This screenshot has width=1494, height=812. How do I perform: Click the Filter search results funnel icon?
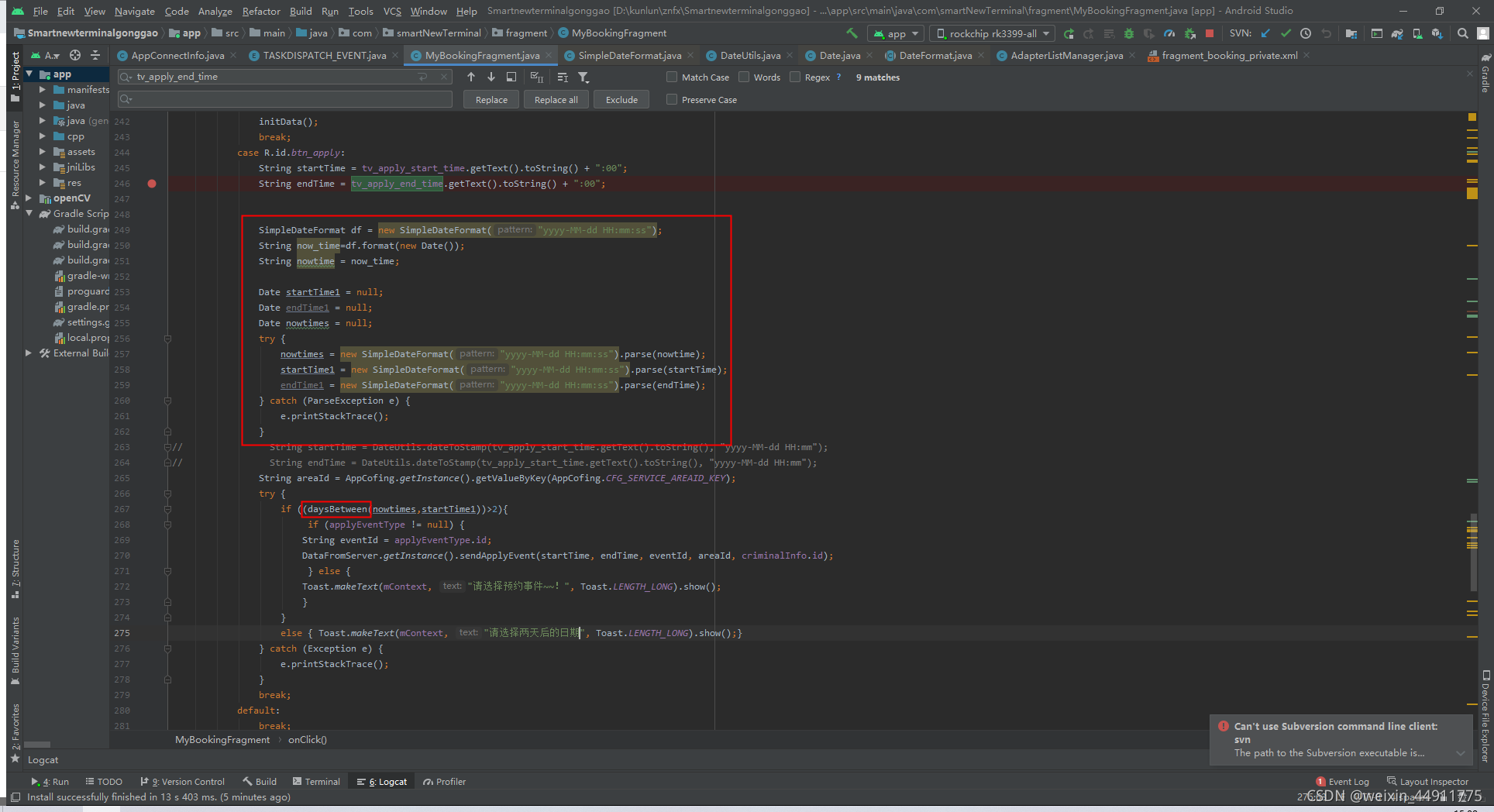tap(583, 77)
